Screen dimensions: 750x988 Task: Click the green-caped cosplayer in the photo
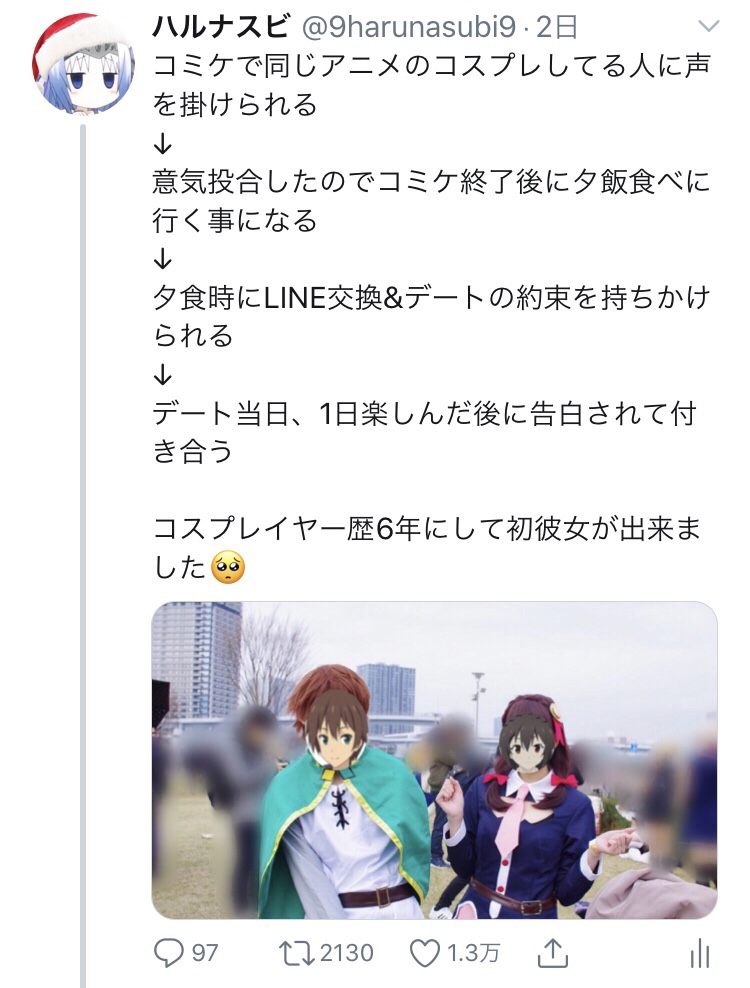(x=343, y=800)
